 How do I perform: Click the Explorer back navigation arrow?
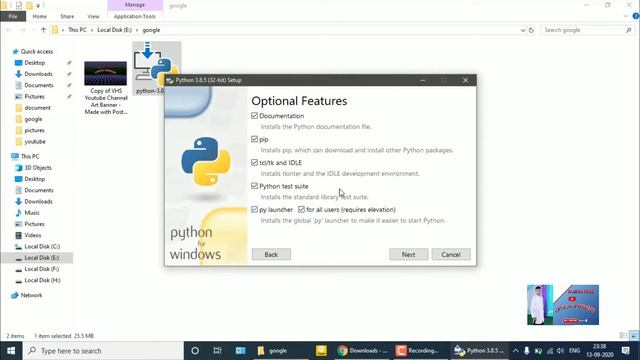pyautogui.click(x=9, y=30)
